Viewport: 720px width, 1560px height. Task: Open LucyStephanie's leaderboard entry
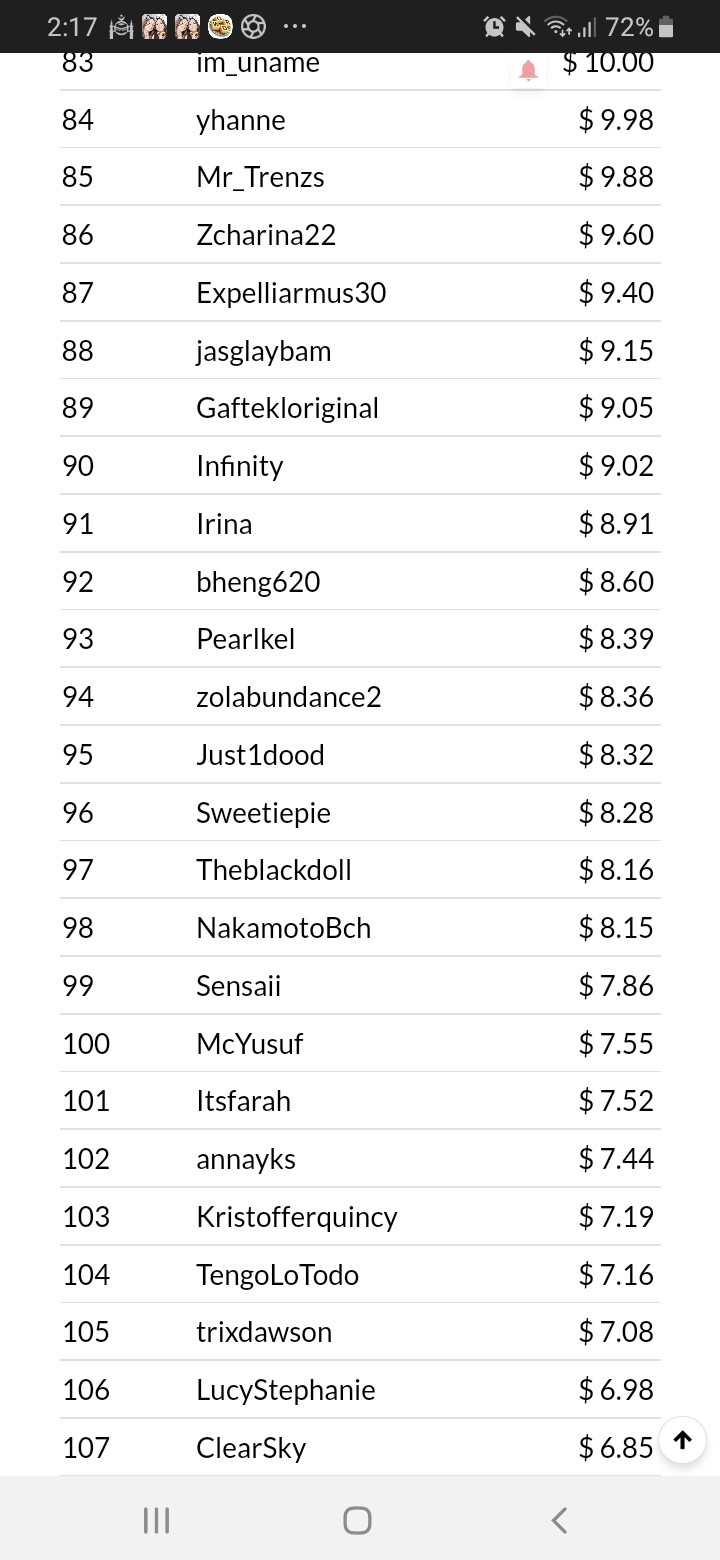tap(360, 1390)
